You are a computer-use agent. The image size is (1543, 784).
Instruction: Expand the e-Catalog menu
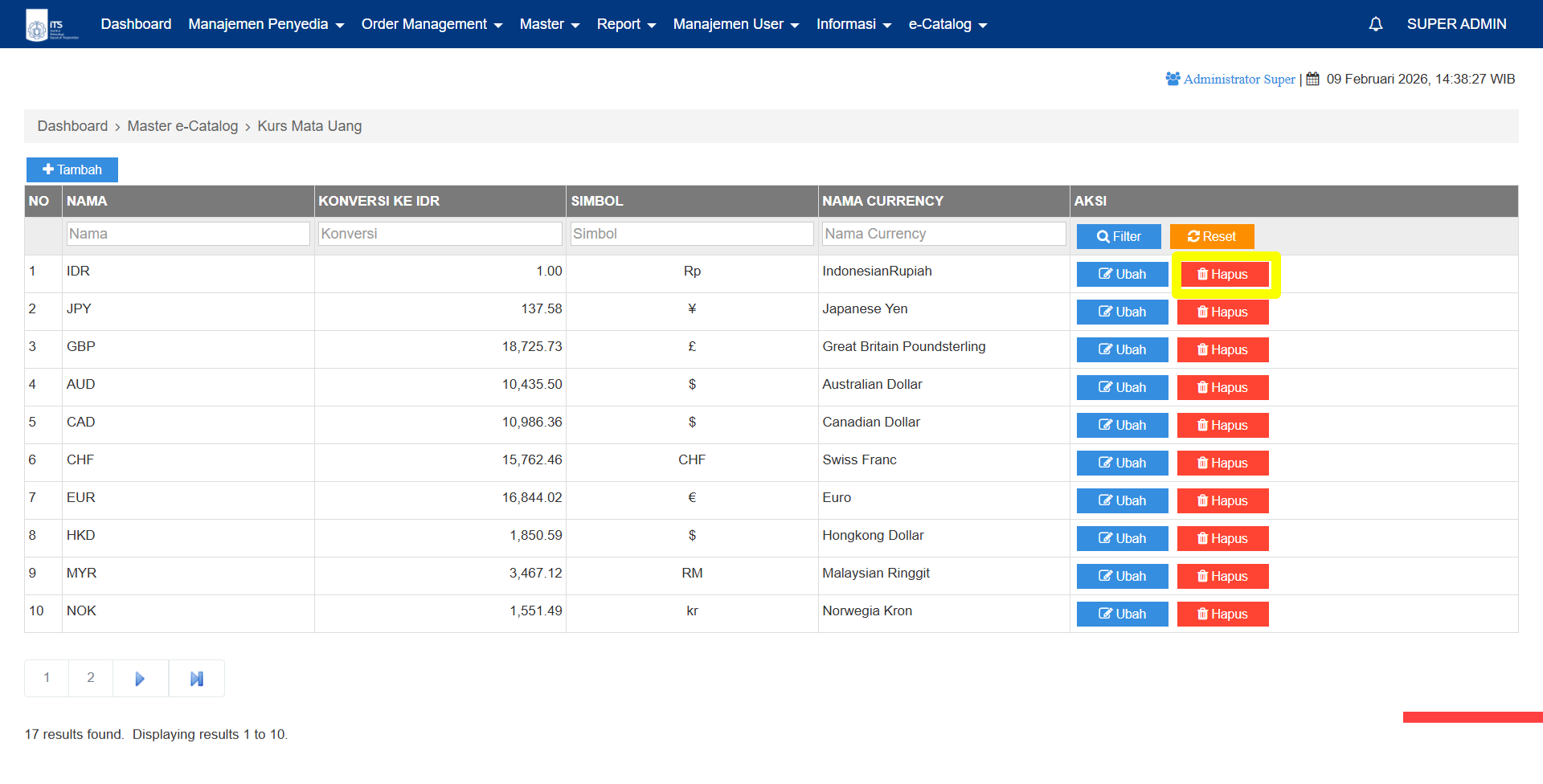tap(947, 24)
